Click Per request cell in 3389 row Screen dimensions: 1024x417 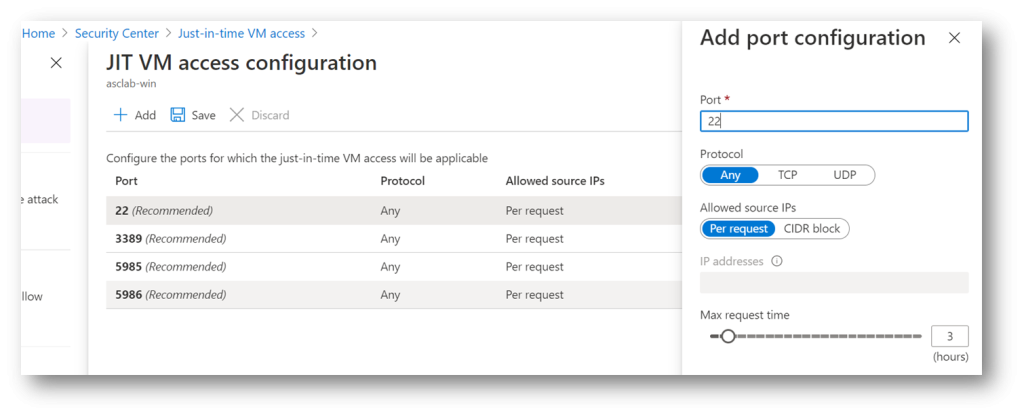pos(534,239)
